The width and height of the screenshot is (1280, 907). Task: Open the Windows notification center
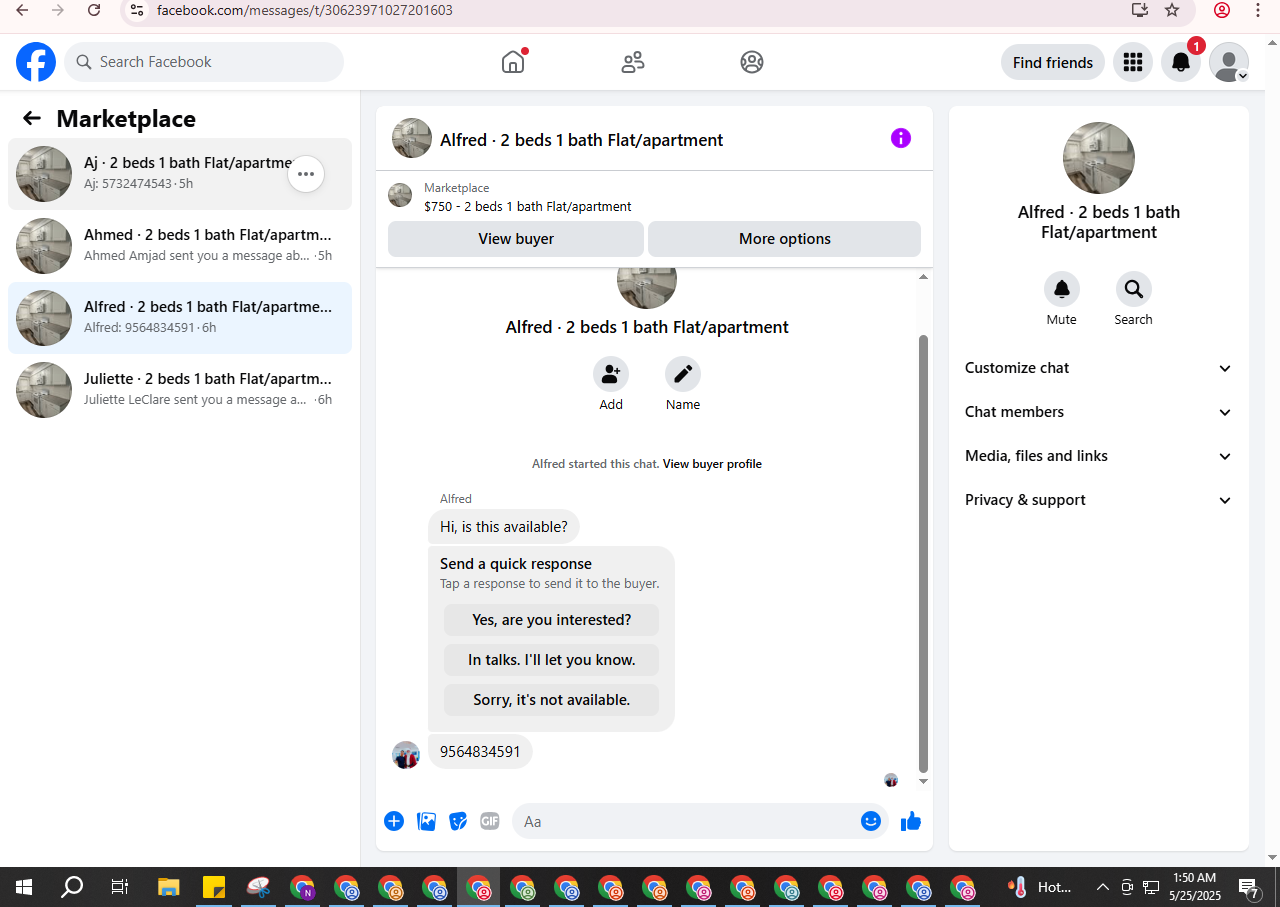(1249, 887)
